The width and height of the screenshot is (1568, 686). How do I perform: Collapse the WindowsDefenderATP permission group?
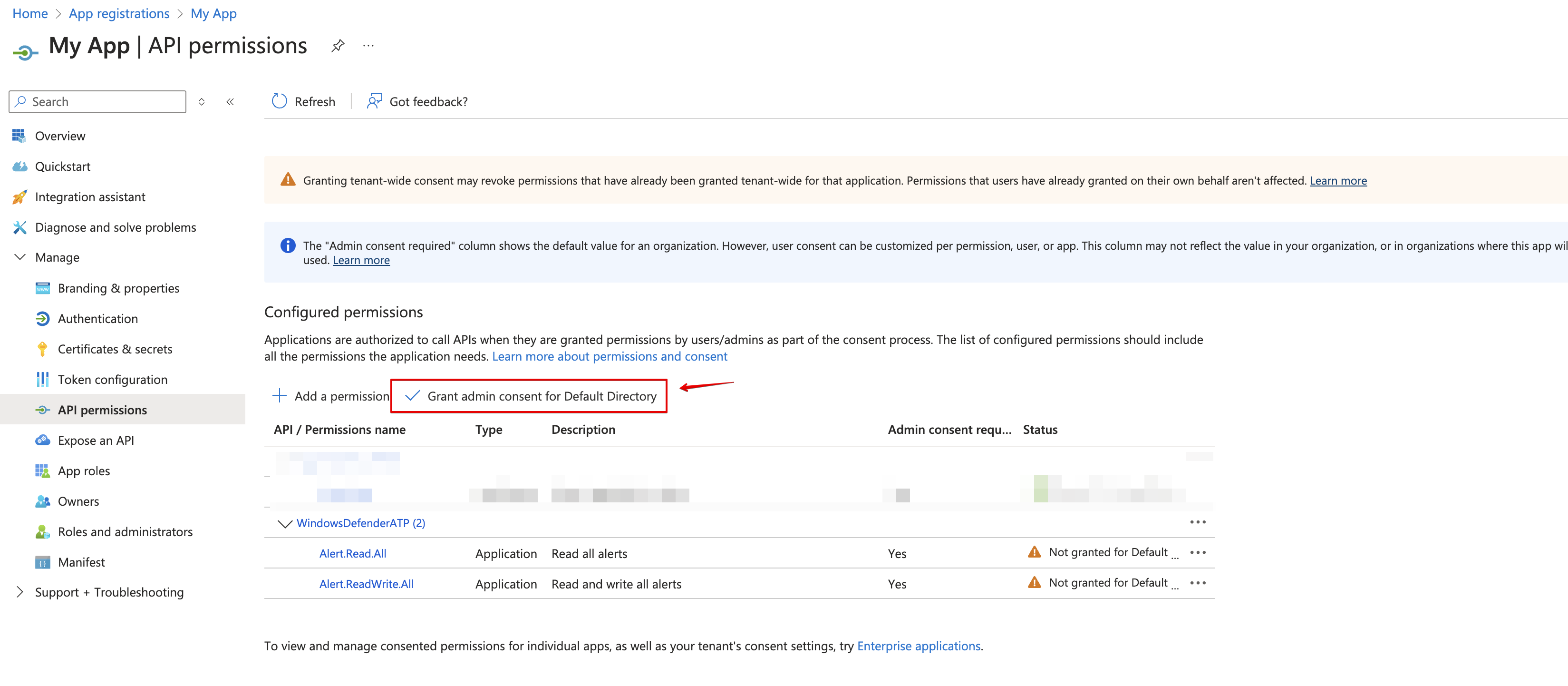[285, 523]
